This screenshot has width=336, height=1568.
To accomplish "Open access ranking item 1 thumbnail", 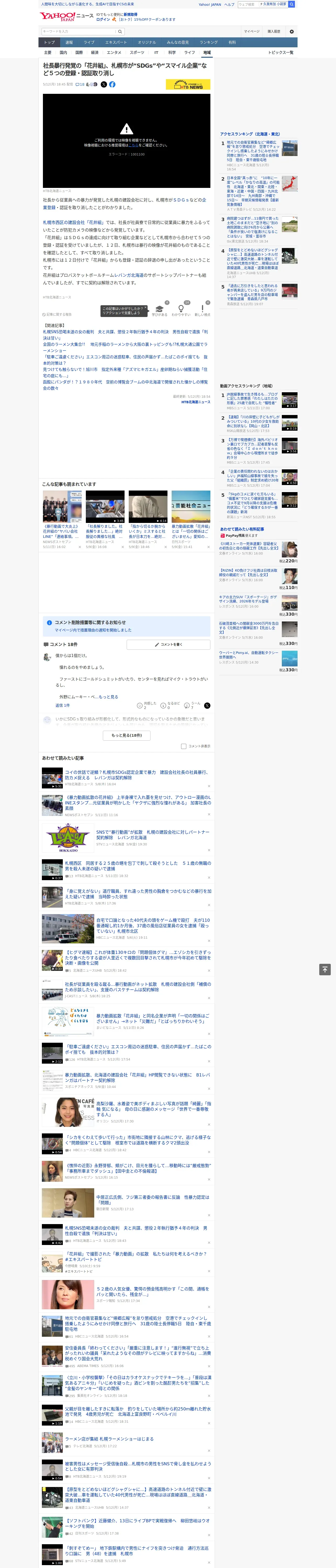I will pos(290,148).
